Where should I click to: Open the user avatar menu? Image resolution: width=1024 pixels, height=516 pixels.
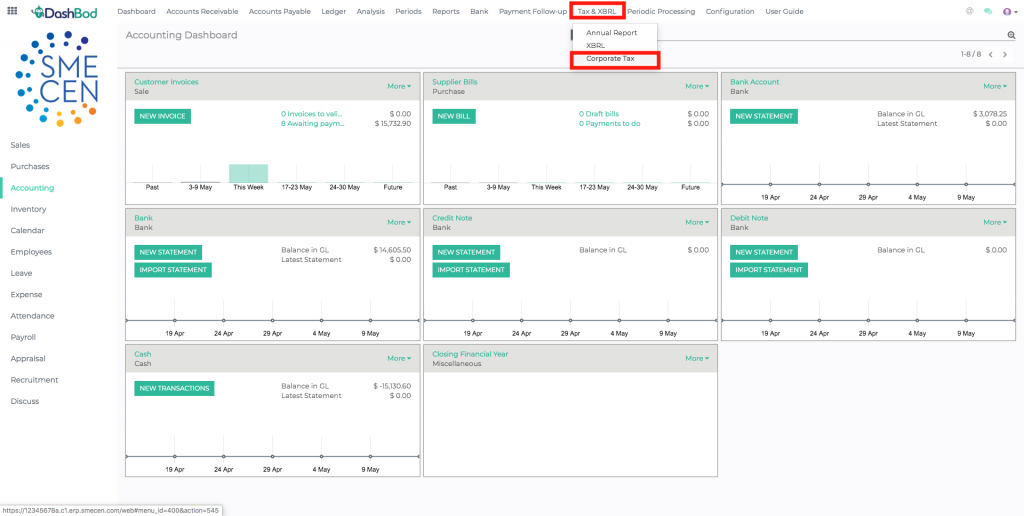click(x=1007, y=11)
